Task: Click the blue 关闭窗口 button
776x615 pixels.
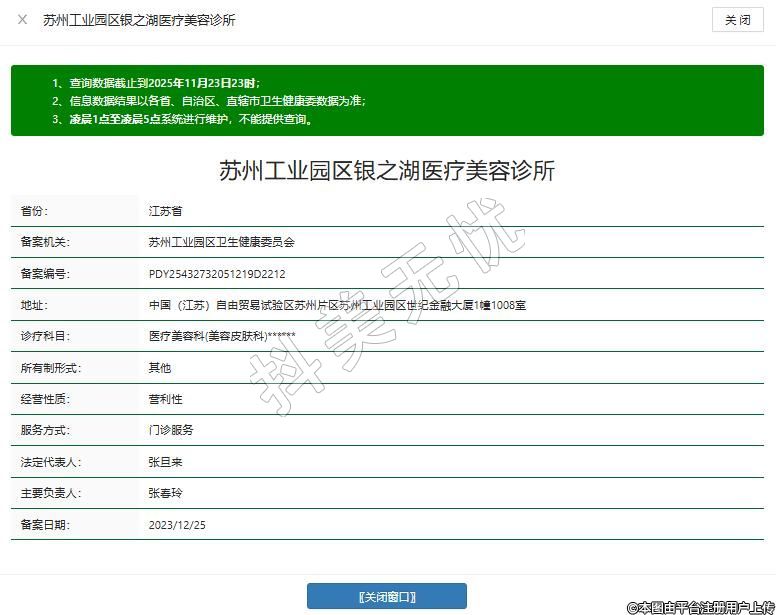Action: pyautogui.click(x=386, y=597)
